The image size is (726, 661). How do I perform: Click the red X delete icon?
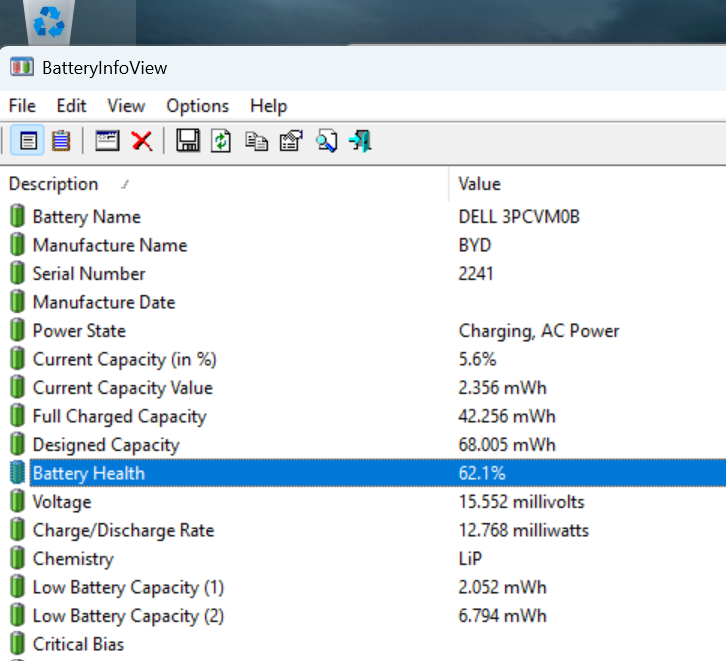(142, 141)
